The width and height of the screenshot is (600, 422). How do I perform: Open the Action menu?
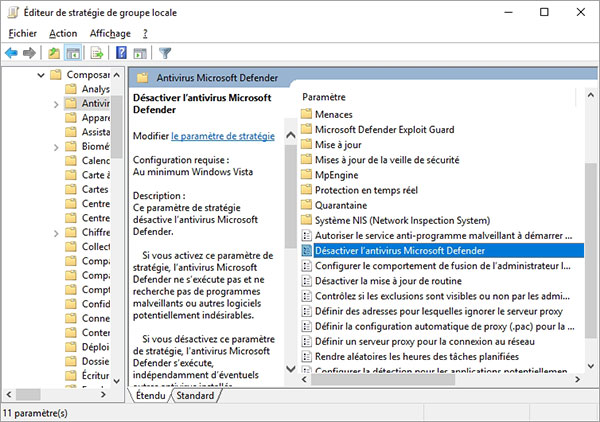click(x=63, y=34)
